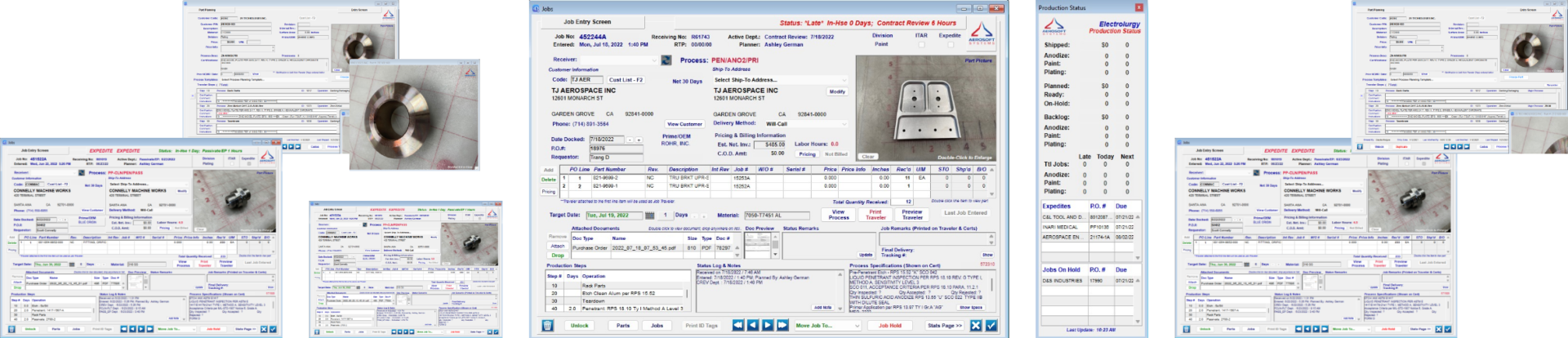Click the Material field 7050-T7451 AL
Viewport: 1568px width, 338px height.
coord(777,216)
